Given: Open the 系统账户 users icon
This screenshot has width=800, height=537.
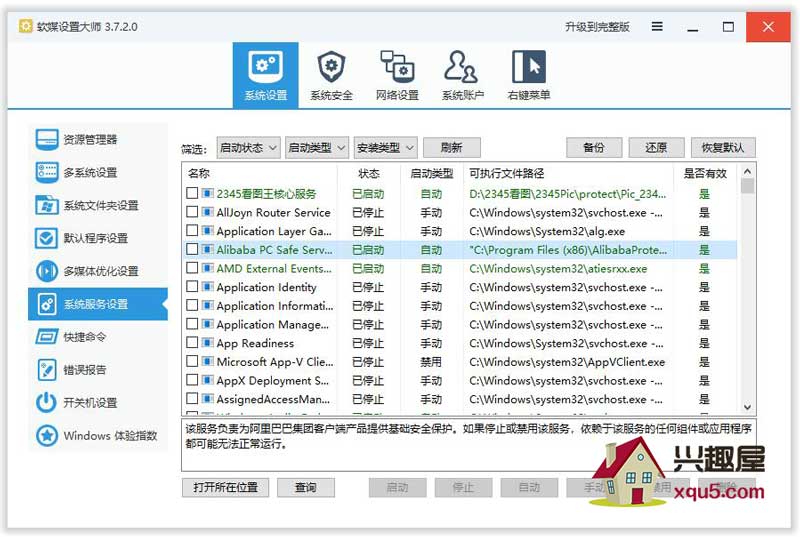Looking at the screenshot, I should [462, 66].
